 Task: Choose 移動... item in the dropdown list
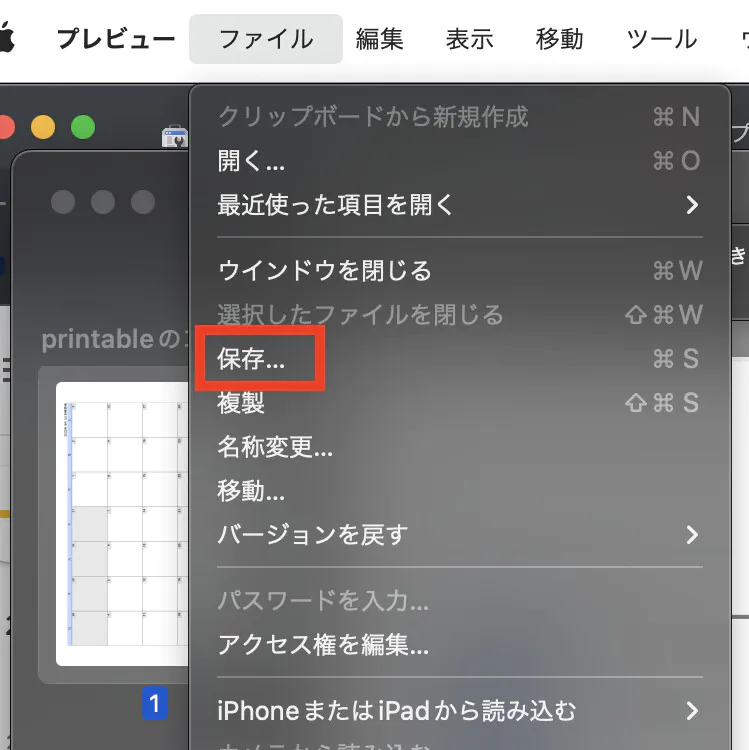point(251,491)
